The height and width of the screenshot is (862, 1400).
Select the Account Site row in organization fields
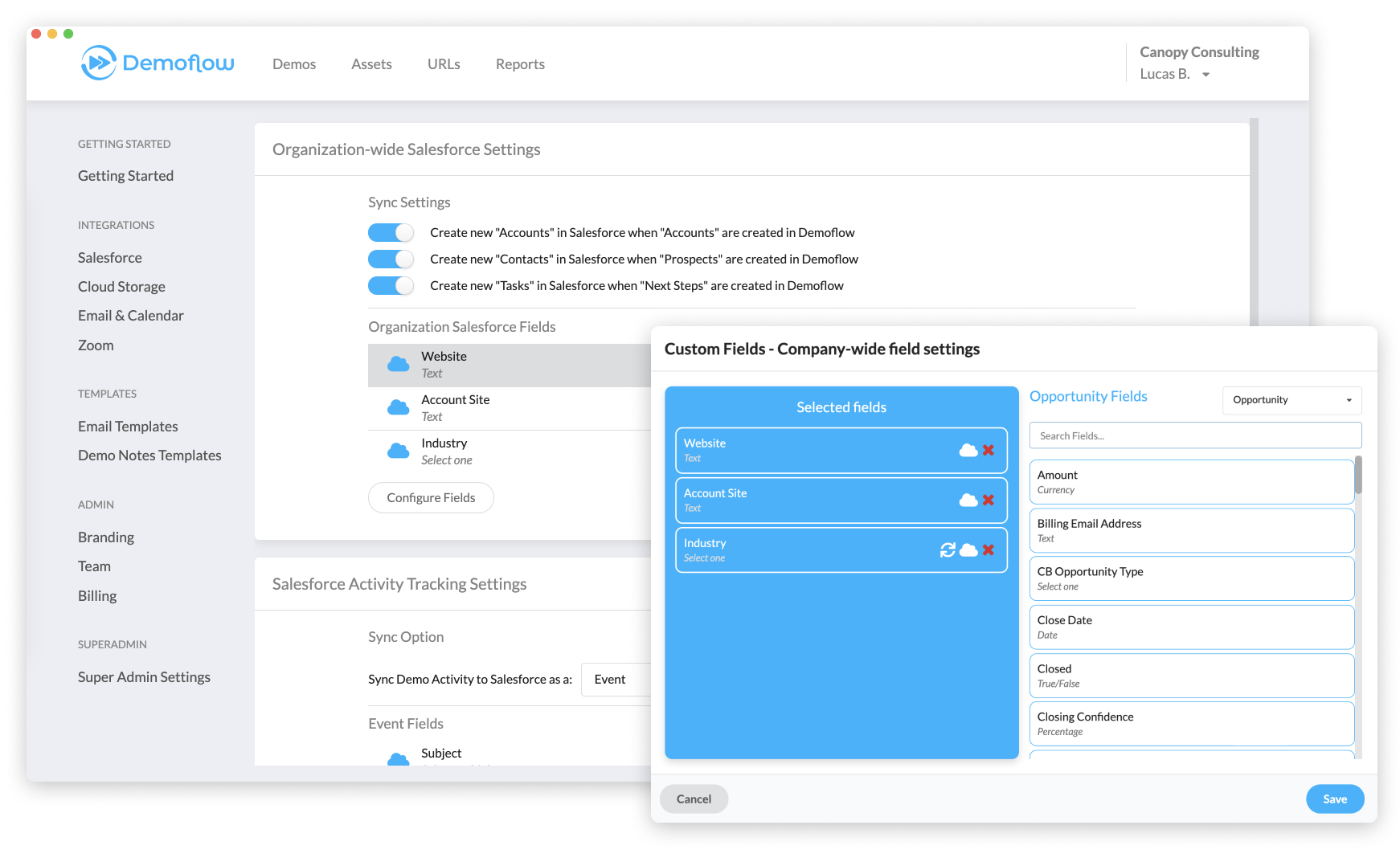pos(510,408)
